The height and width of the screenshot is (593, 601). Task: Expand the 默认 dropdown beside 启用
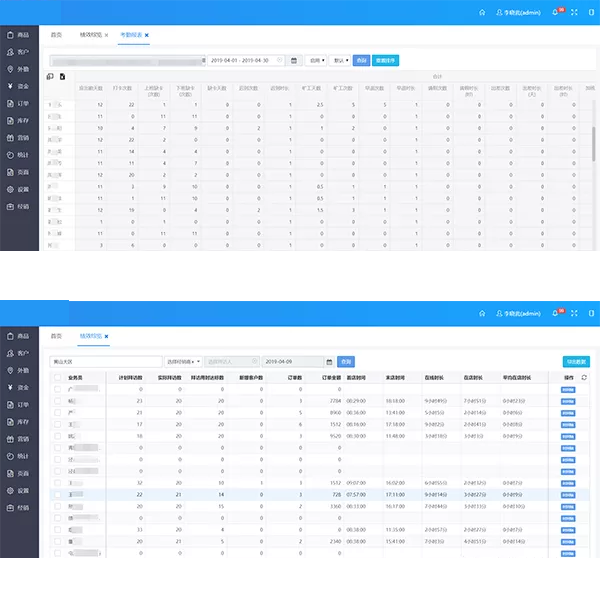340,60
